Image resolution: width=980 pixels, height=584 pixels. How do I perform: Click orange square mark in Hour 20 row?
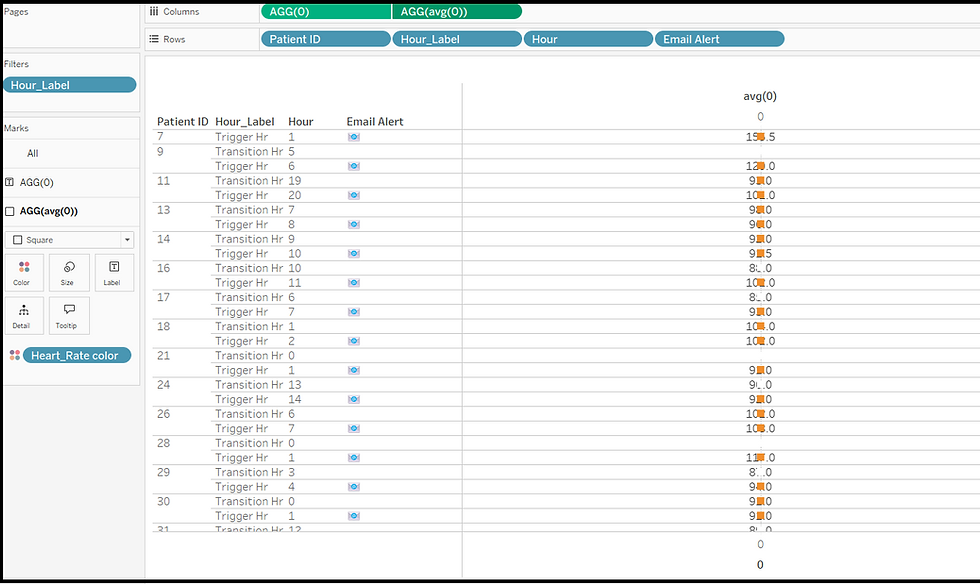tap(761, 195)
